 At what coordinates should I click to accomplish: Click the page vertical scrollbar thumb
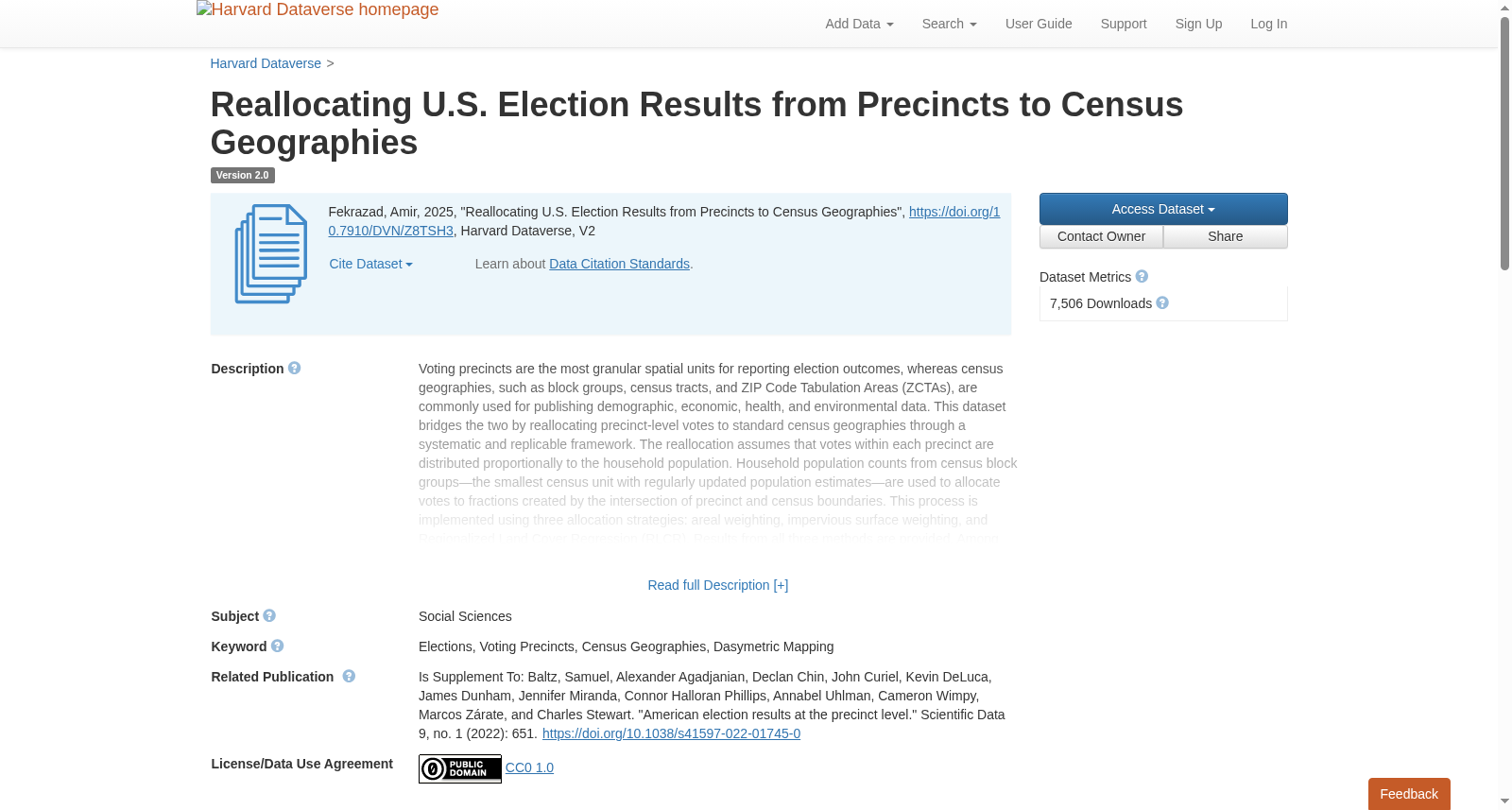(x=1504, y=142)
